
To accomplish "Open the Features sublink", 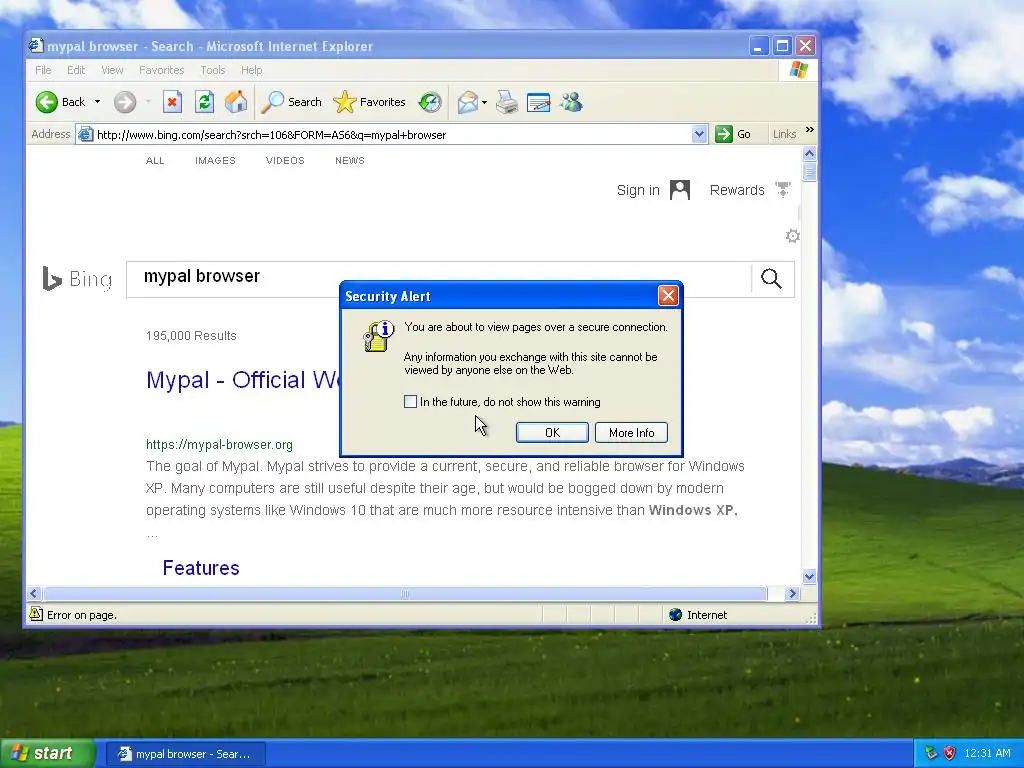I will pos(201,568).
